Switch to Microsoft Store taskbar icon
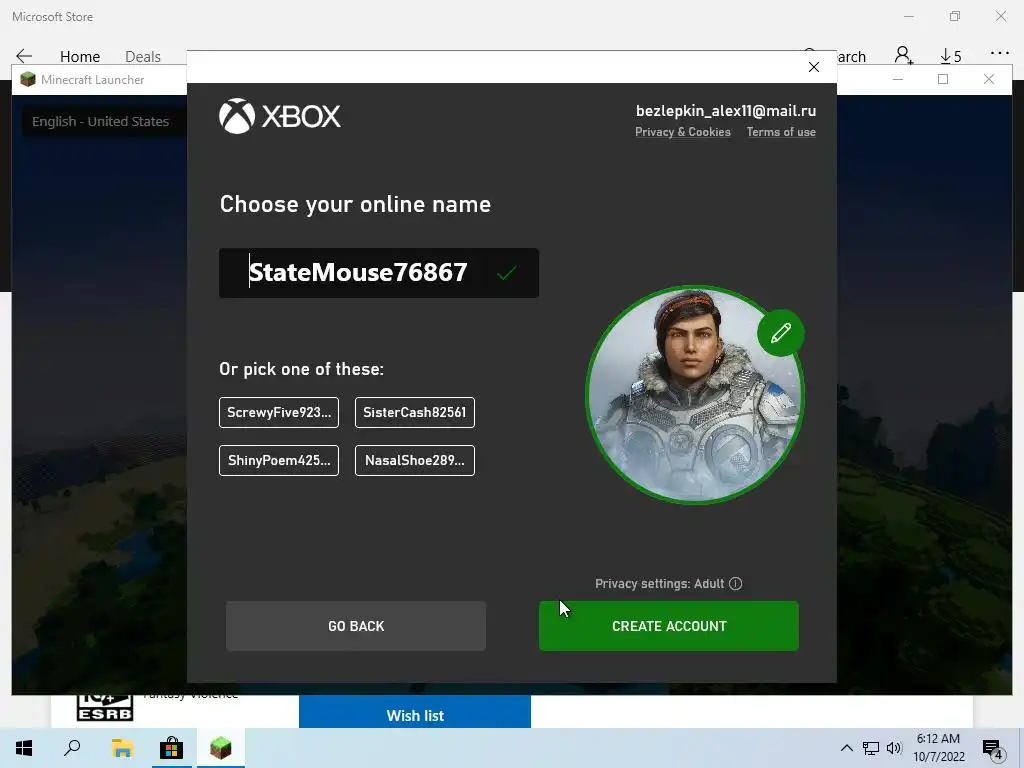 pos(171,748)
